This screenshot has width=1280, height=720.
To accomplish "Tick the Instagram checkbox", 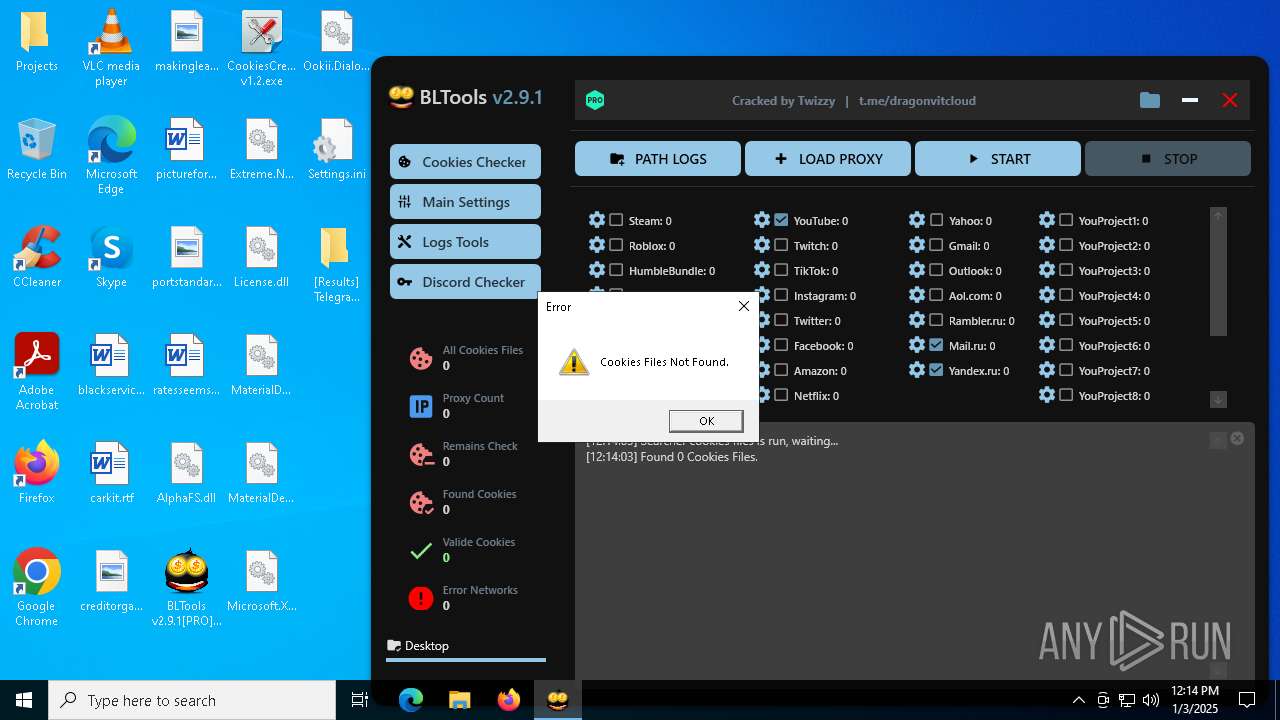I will tap(781, 295).
